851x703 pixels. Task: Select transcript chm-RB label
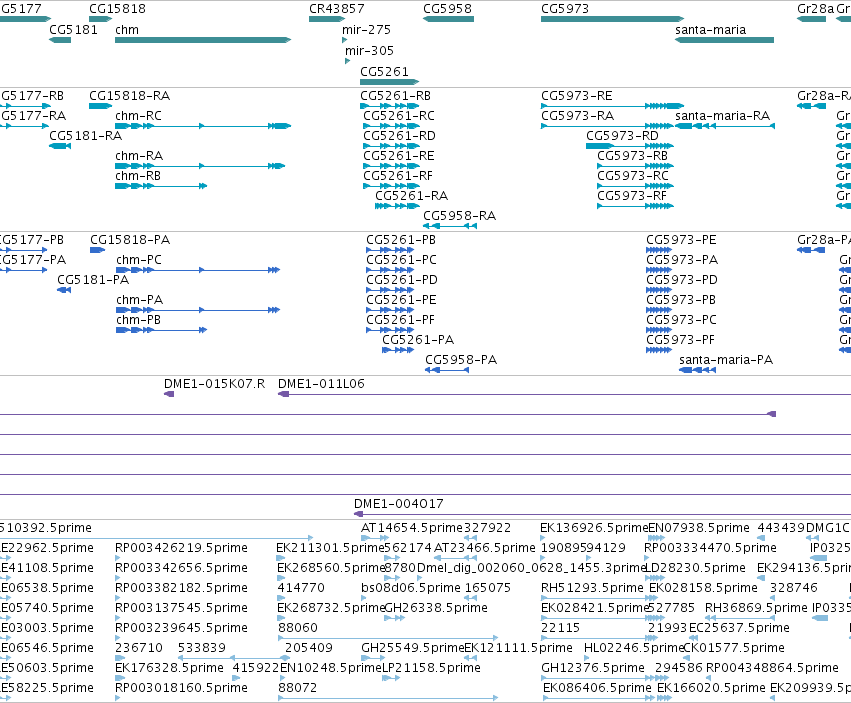[138, 176]
